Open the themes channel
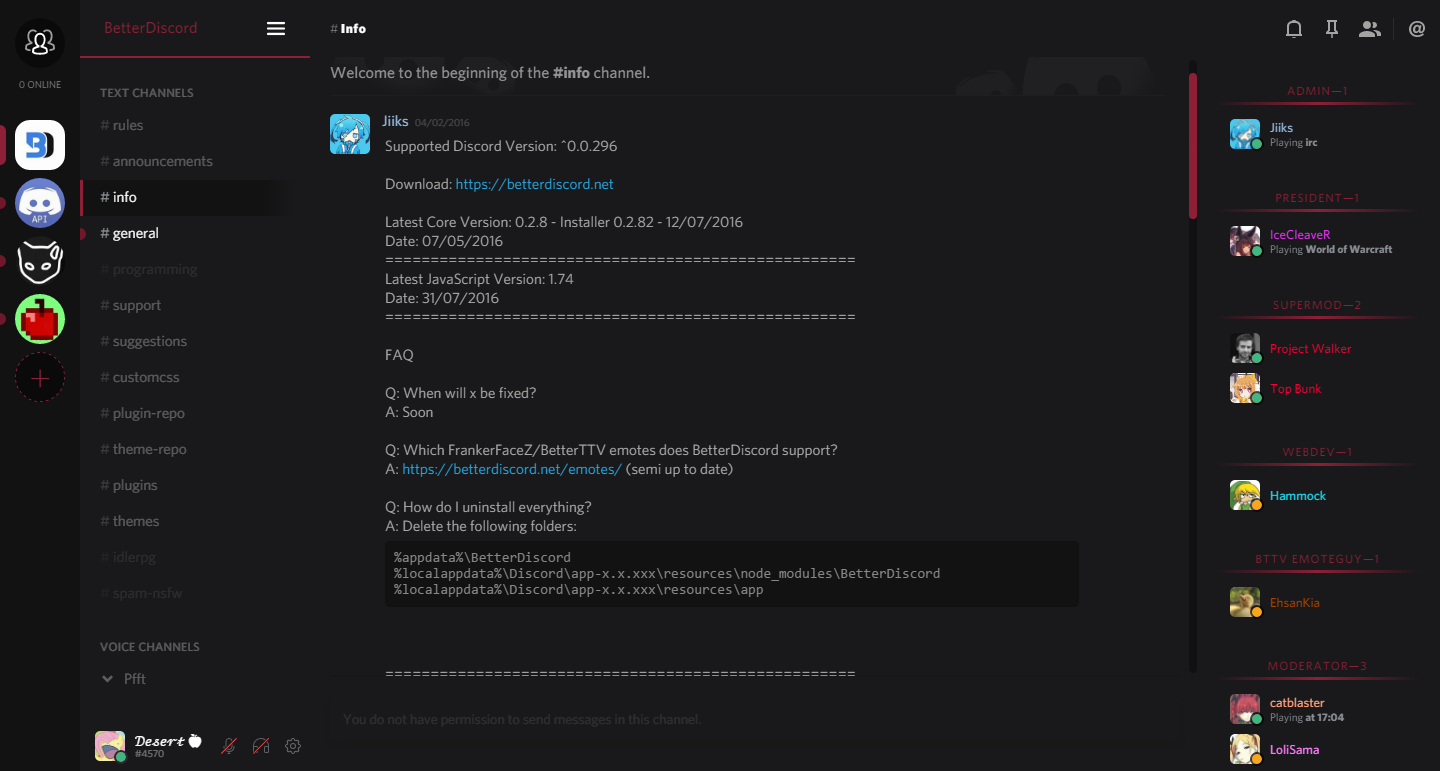1440x771 pixels. click(195, 521)
